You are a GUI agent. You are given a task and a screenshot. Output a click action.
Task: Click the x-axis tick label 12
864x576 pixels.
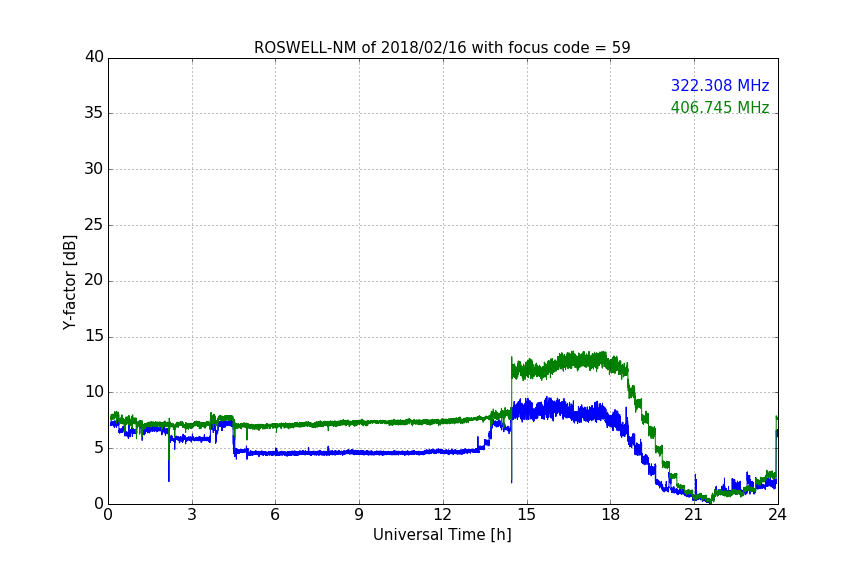point(442,515)
